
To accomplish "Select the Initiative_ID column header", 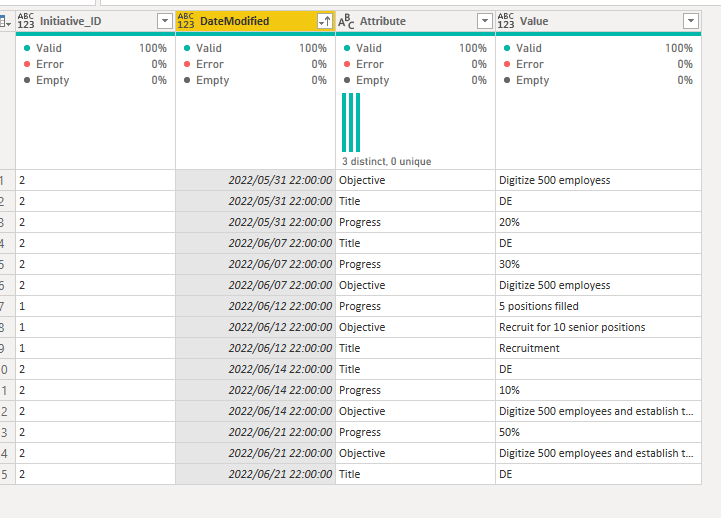I will click(x=95, y=21).
